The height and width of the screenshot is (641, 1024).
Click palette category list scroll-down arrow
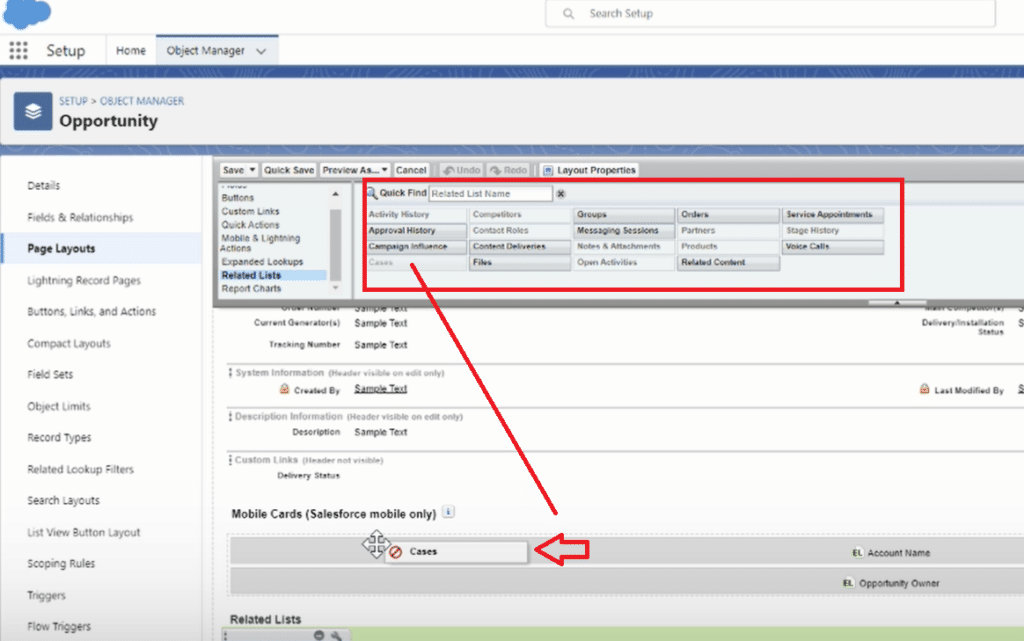coord(336,288)
